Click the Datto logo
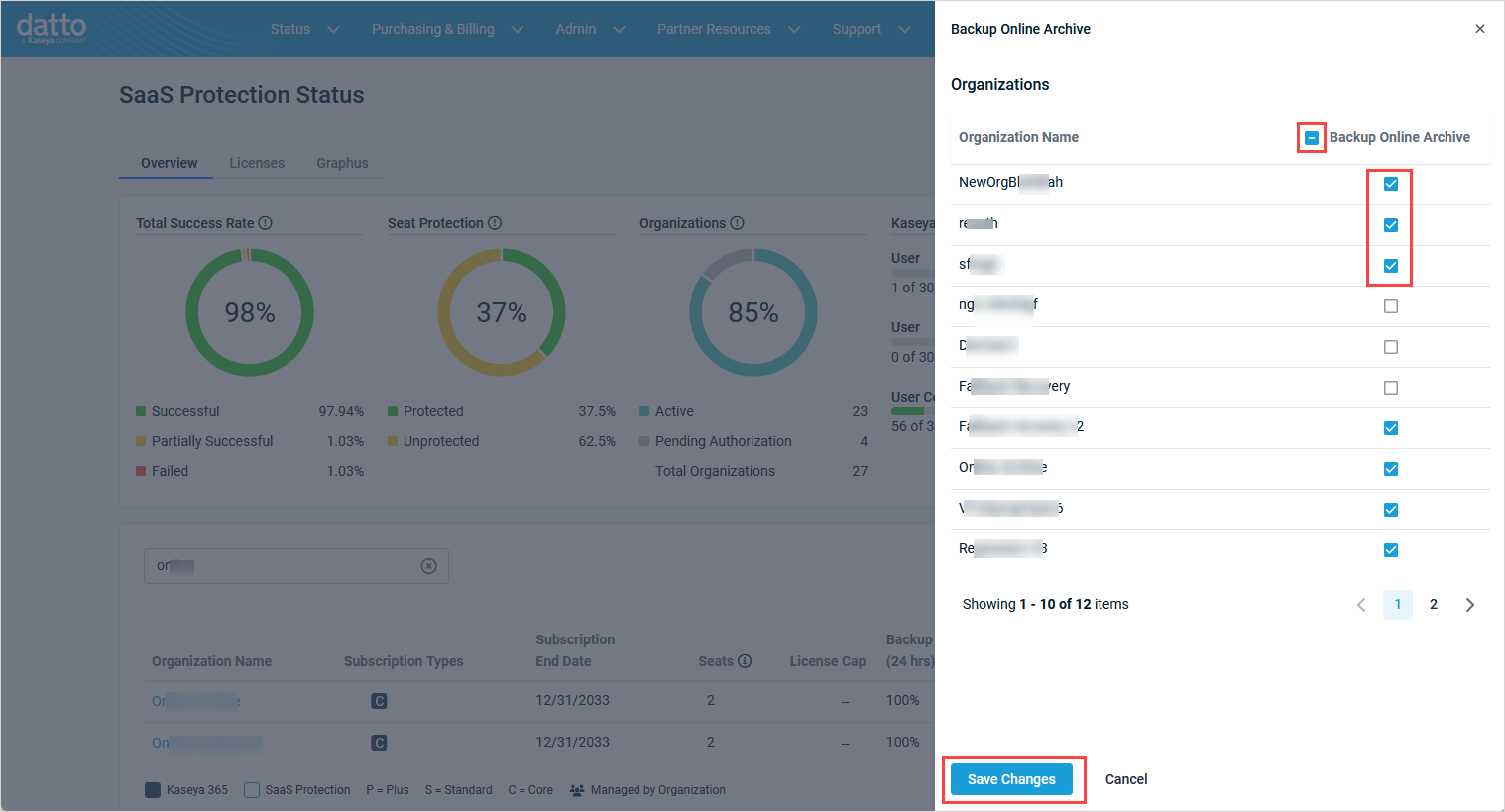This screenshot has width=1505, height=812. tap(52, 28)
